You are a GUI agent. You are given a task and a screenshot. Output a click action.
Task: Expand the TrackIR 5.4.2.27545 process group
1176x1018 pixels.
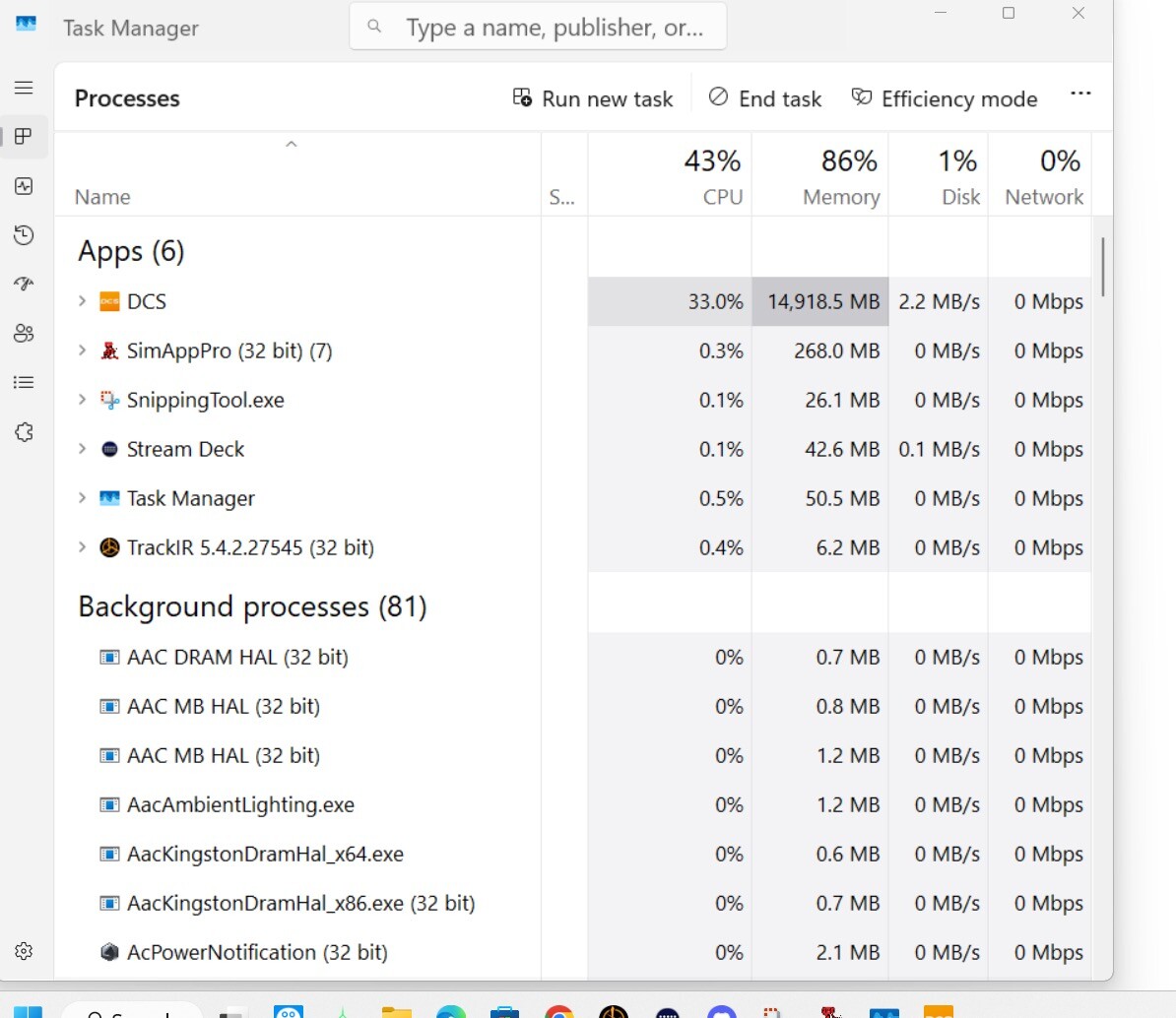(82, 547)
